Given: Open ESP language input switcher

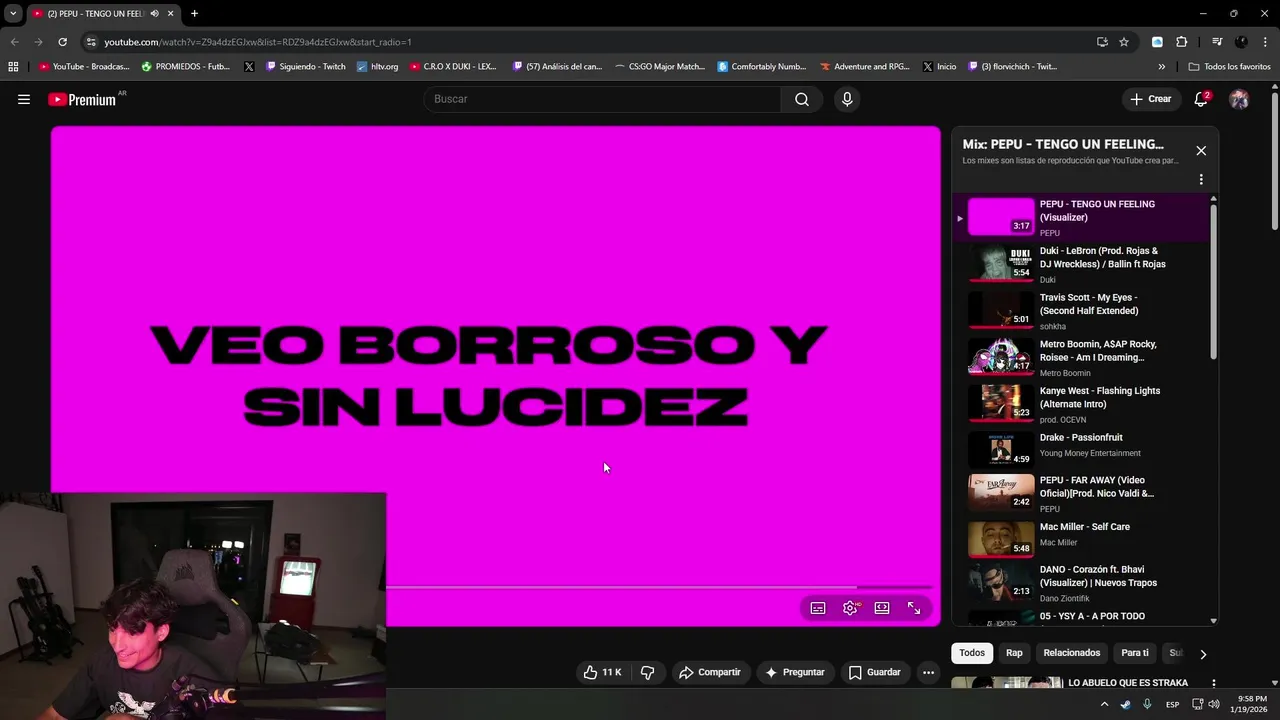Looking at the screenshot, I should point(1172,704).
